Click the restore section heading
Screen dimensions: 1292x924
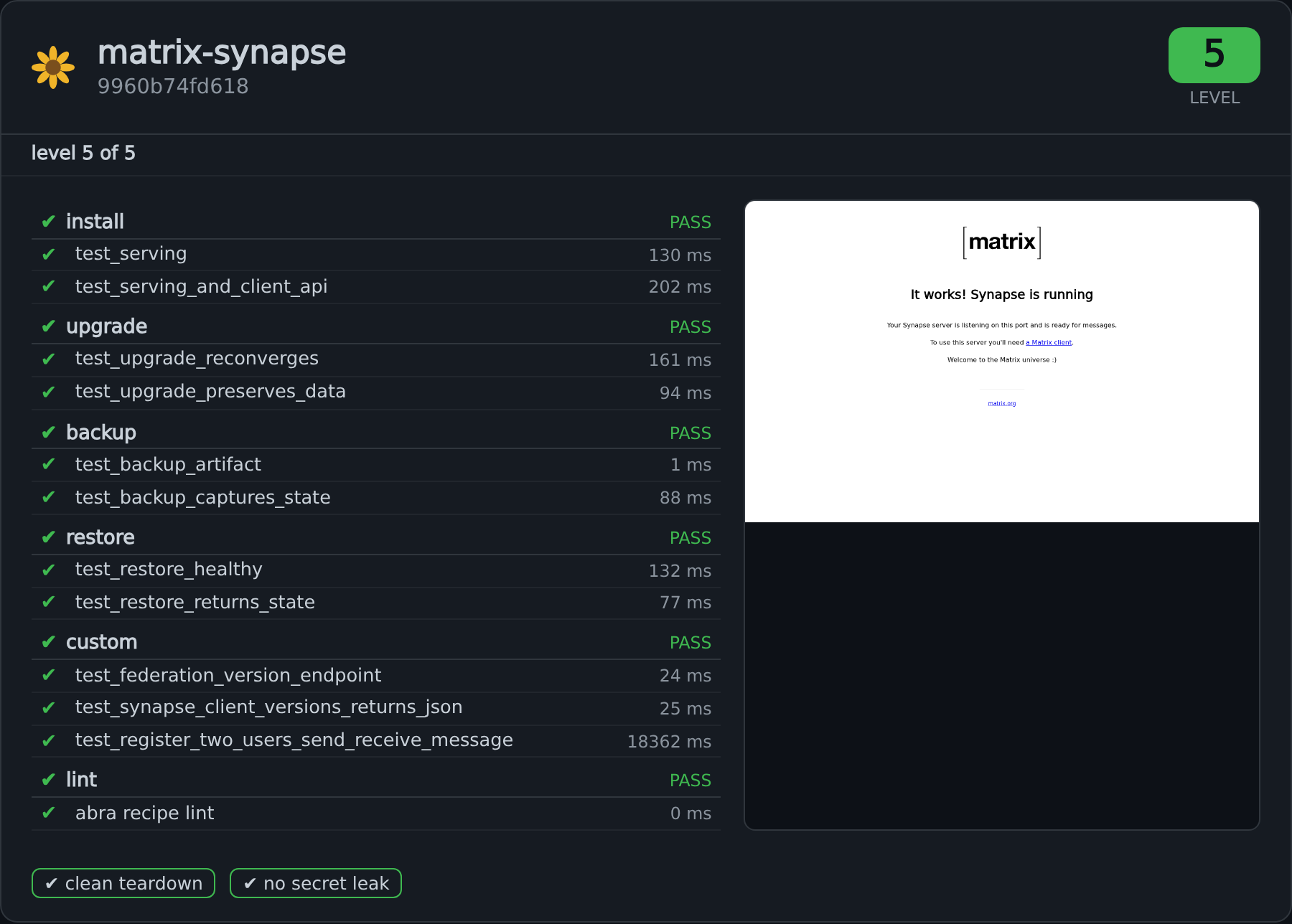pos(100,537)
